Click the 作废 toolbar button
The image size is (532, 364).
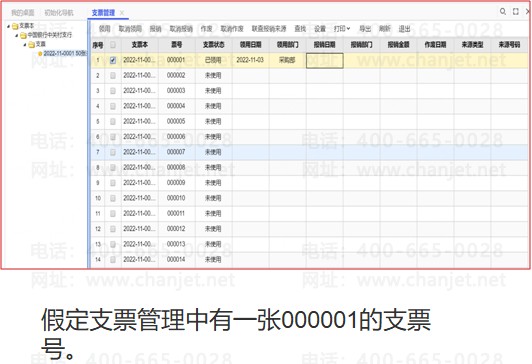pyautogui.click(x=206, y=29)
